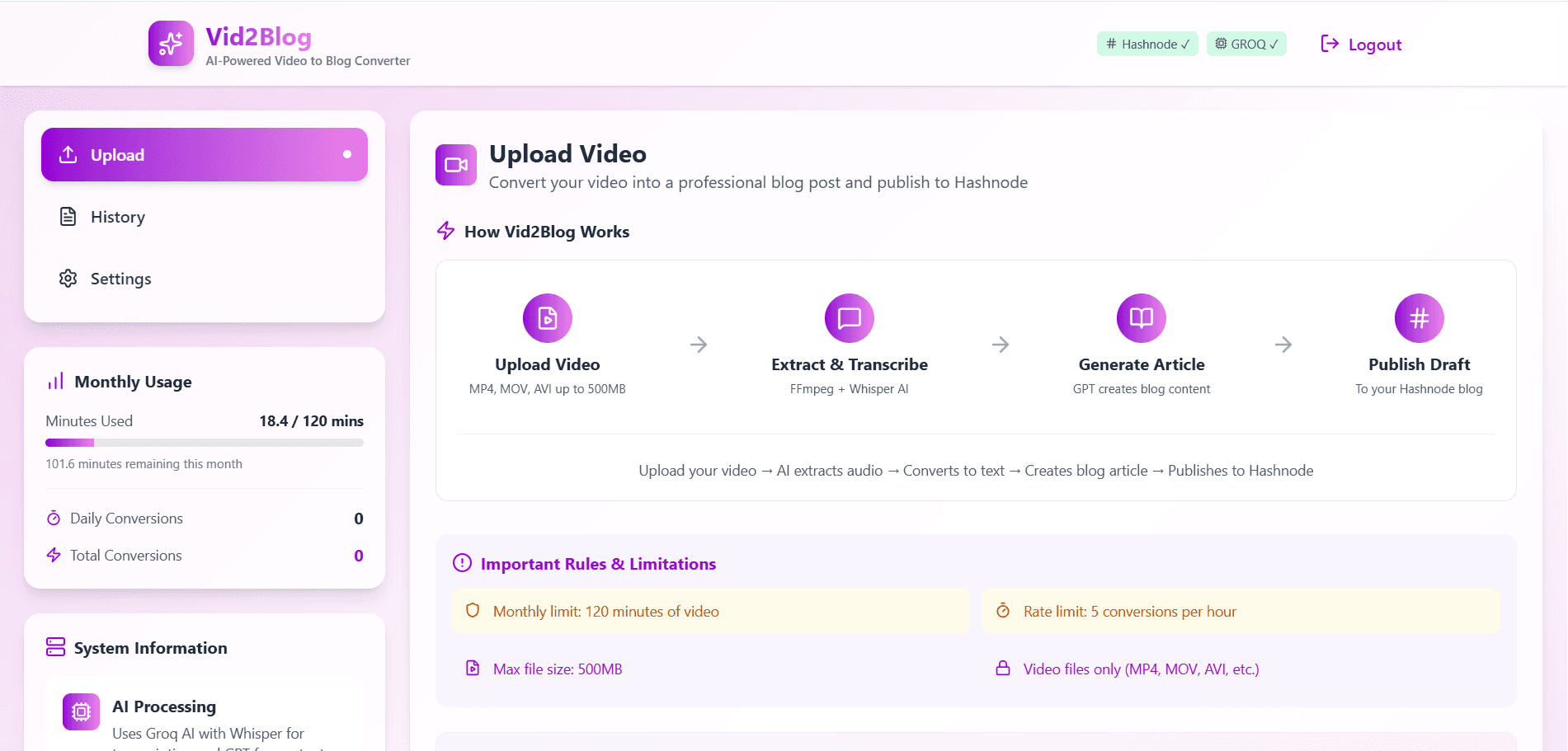Click the Hashnode connected status badge

1147,44
